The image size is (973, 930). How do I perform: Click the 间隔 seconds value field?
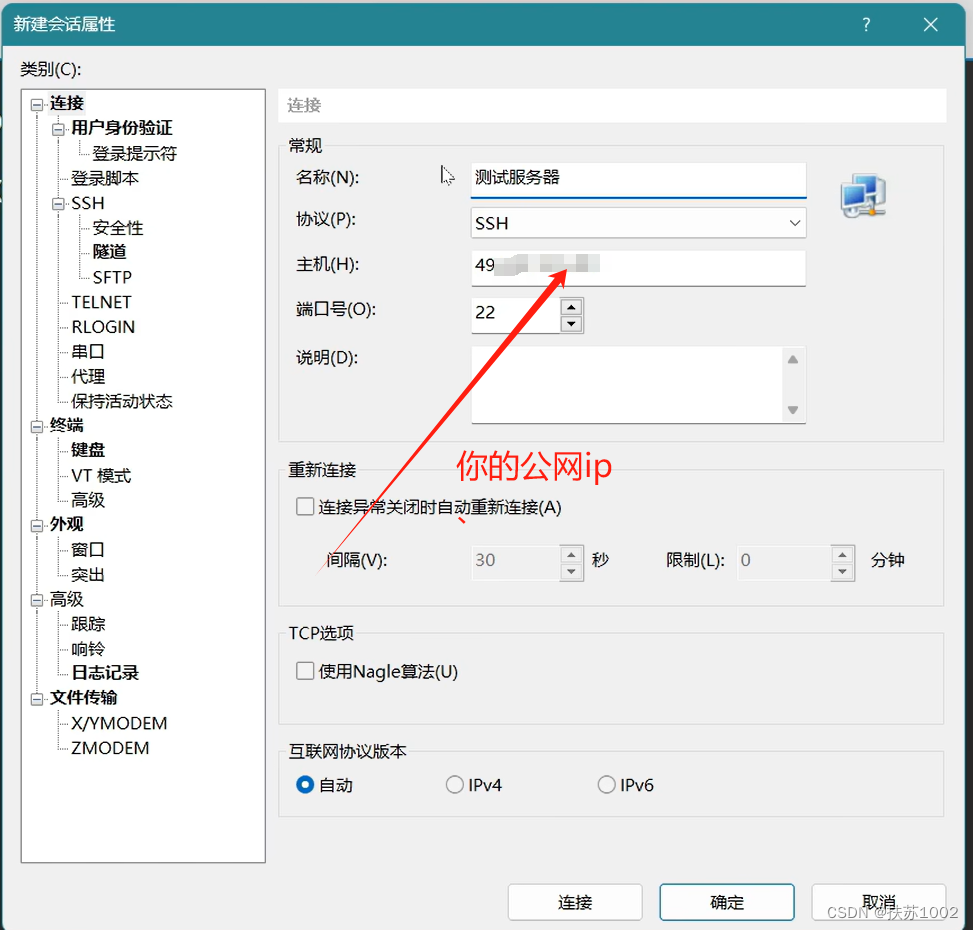(x=516, y=562)
